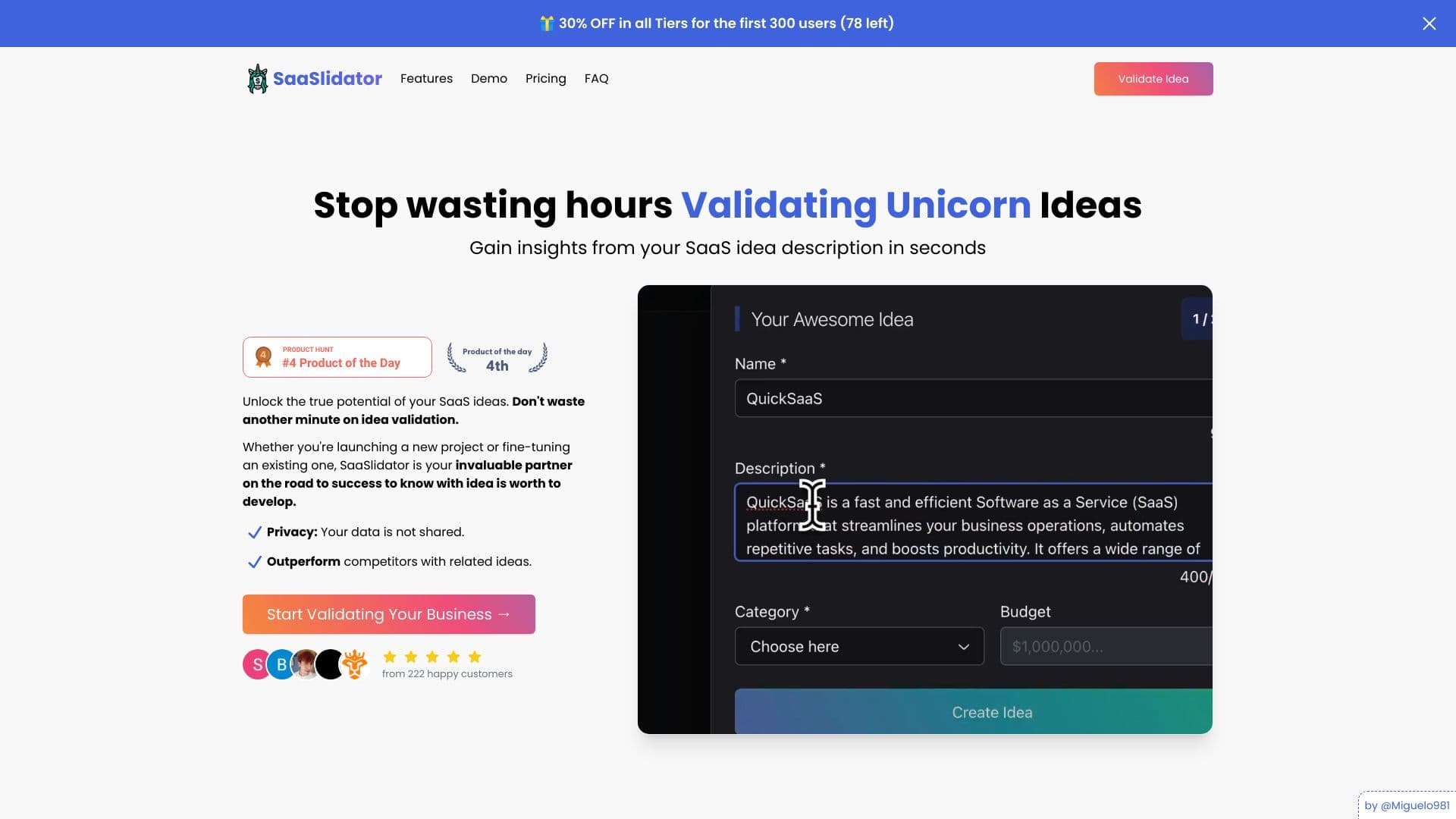
Task: Open the FAQ nav link
Action: 596,79
